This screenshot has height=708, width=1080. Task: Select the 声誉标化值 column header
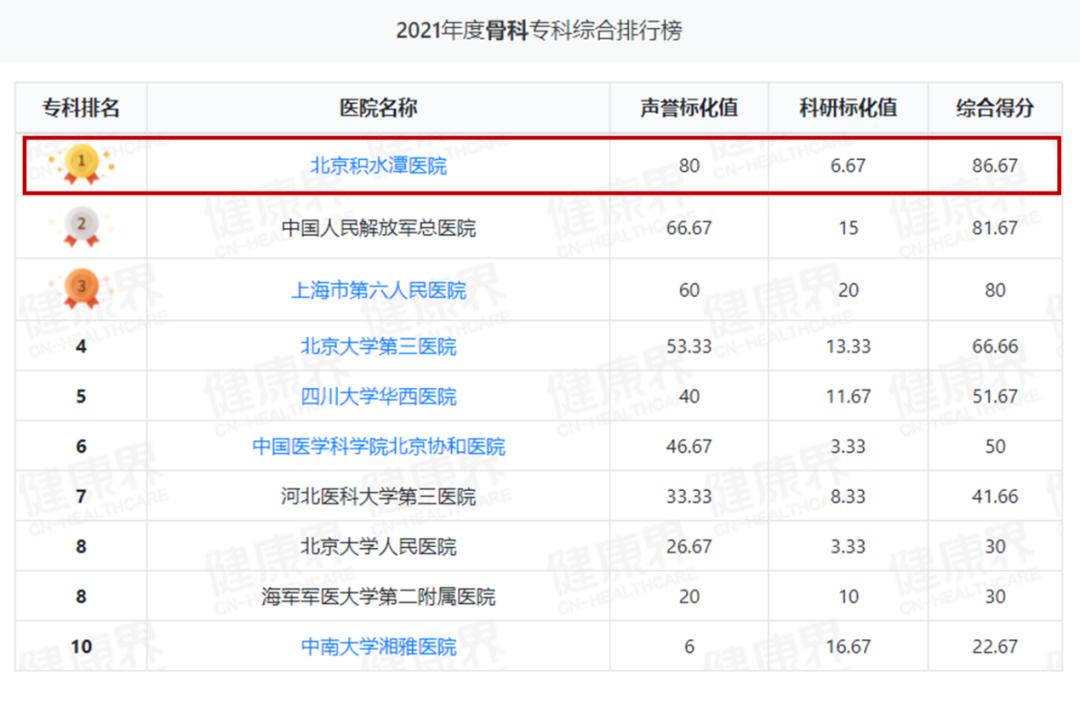(688, 107)
